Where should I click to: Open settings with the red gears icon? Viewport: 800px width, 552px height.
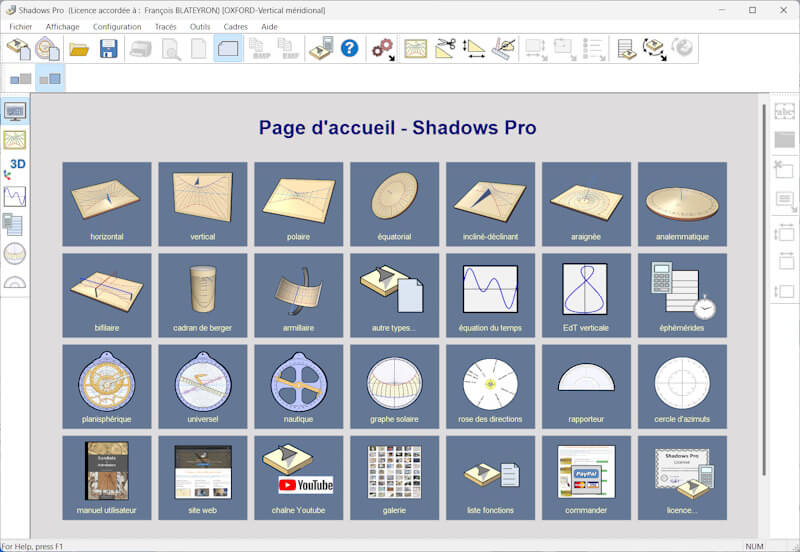[383, 49]
